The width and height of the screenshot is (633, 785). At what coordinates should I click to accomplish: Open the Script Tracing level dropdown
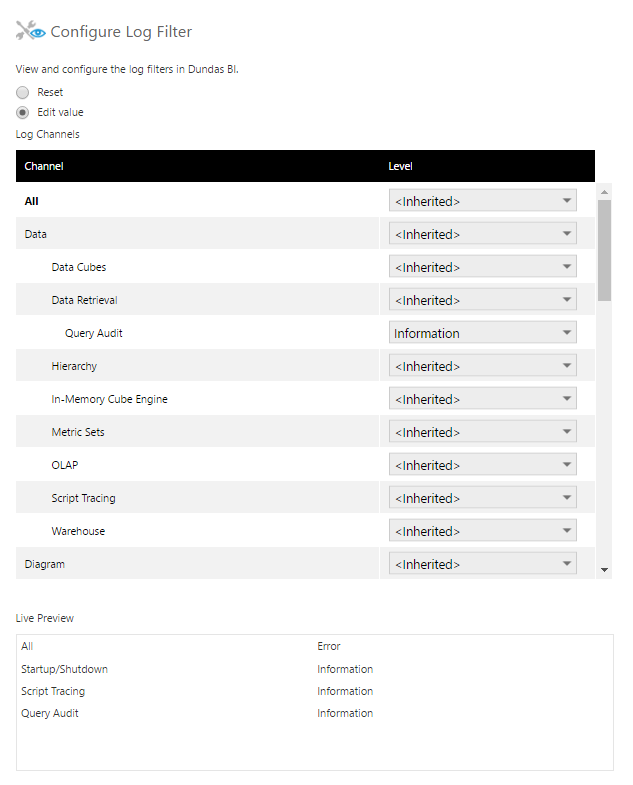483,498
